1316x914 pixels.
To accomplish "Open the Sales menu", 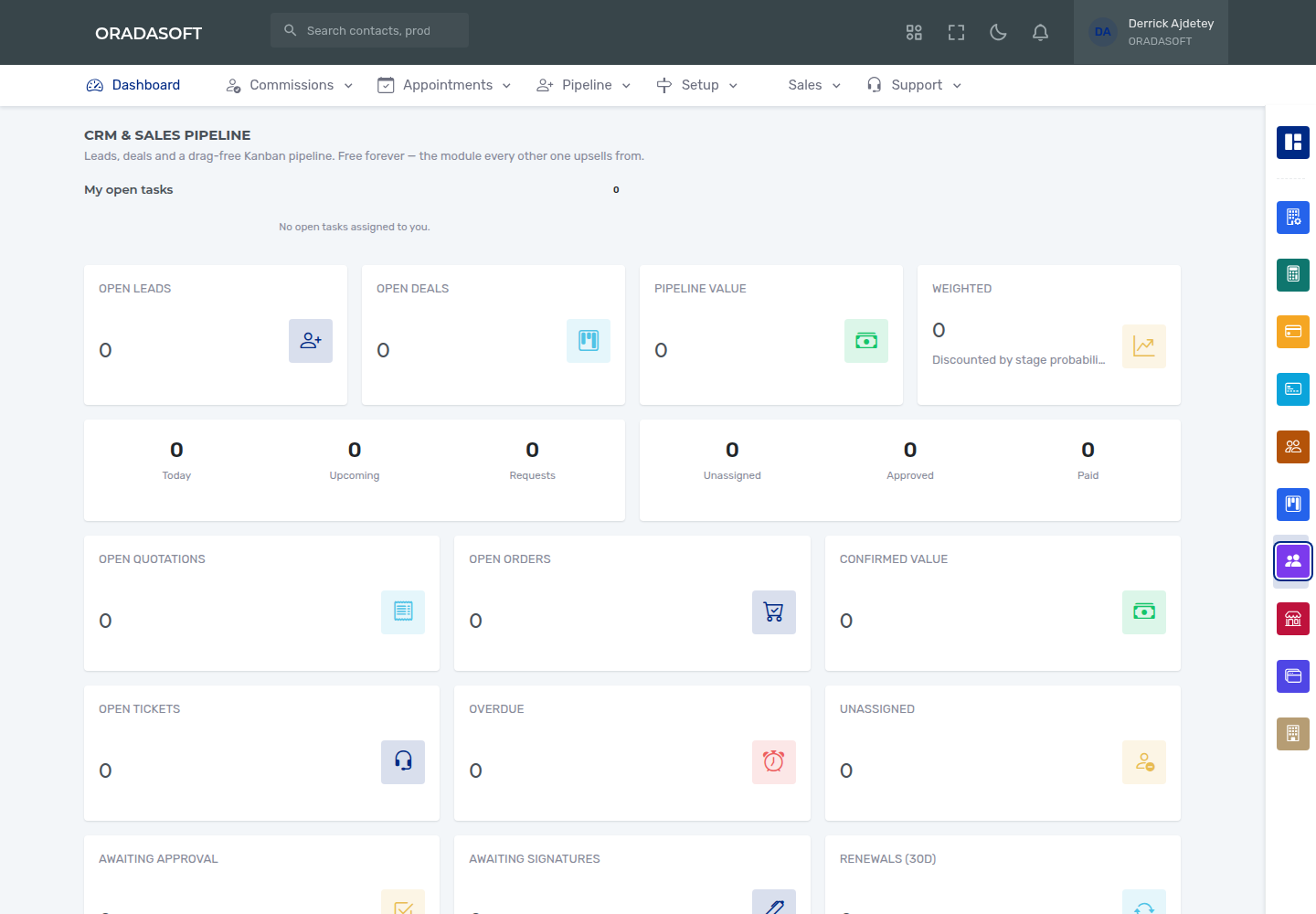I will click(x=814, y=85).
